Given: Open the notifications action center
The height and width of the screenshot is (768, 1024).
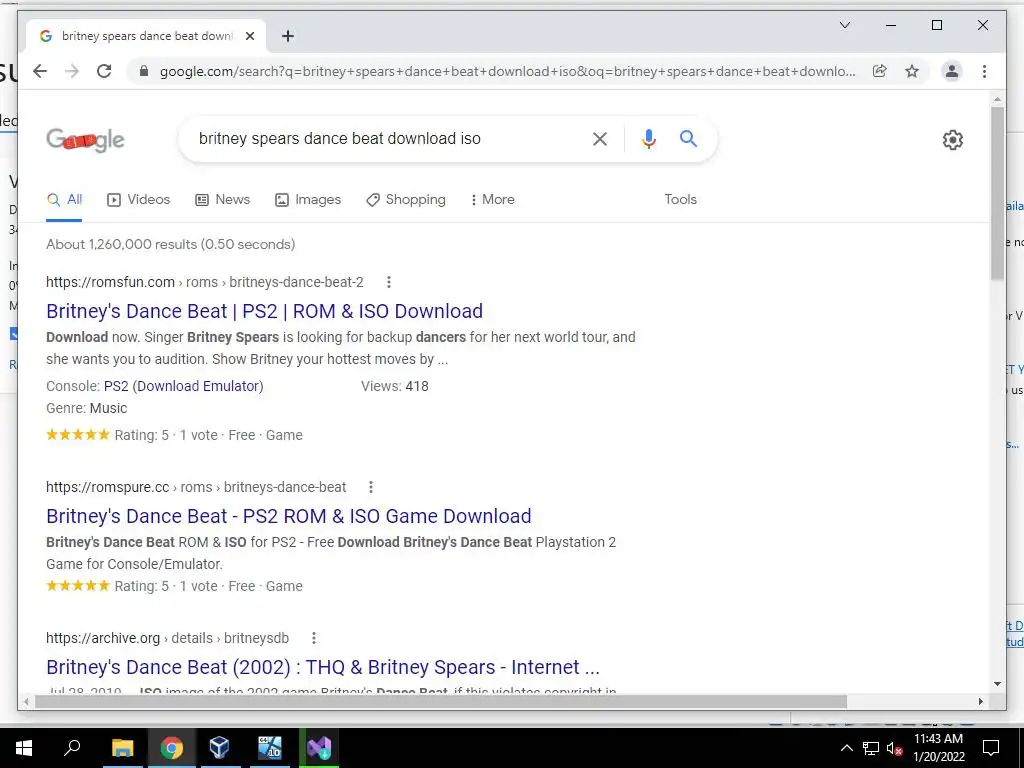Looking at the screenshot, I should click(x=991, y=748).
